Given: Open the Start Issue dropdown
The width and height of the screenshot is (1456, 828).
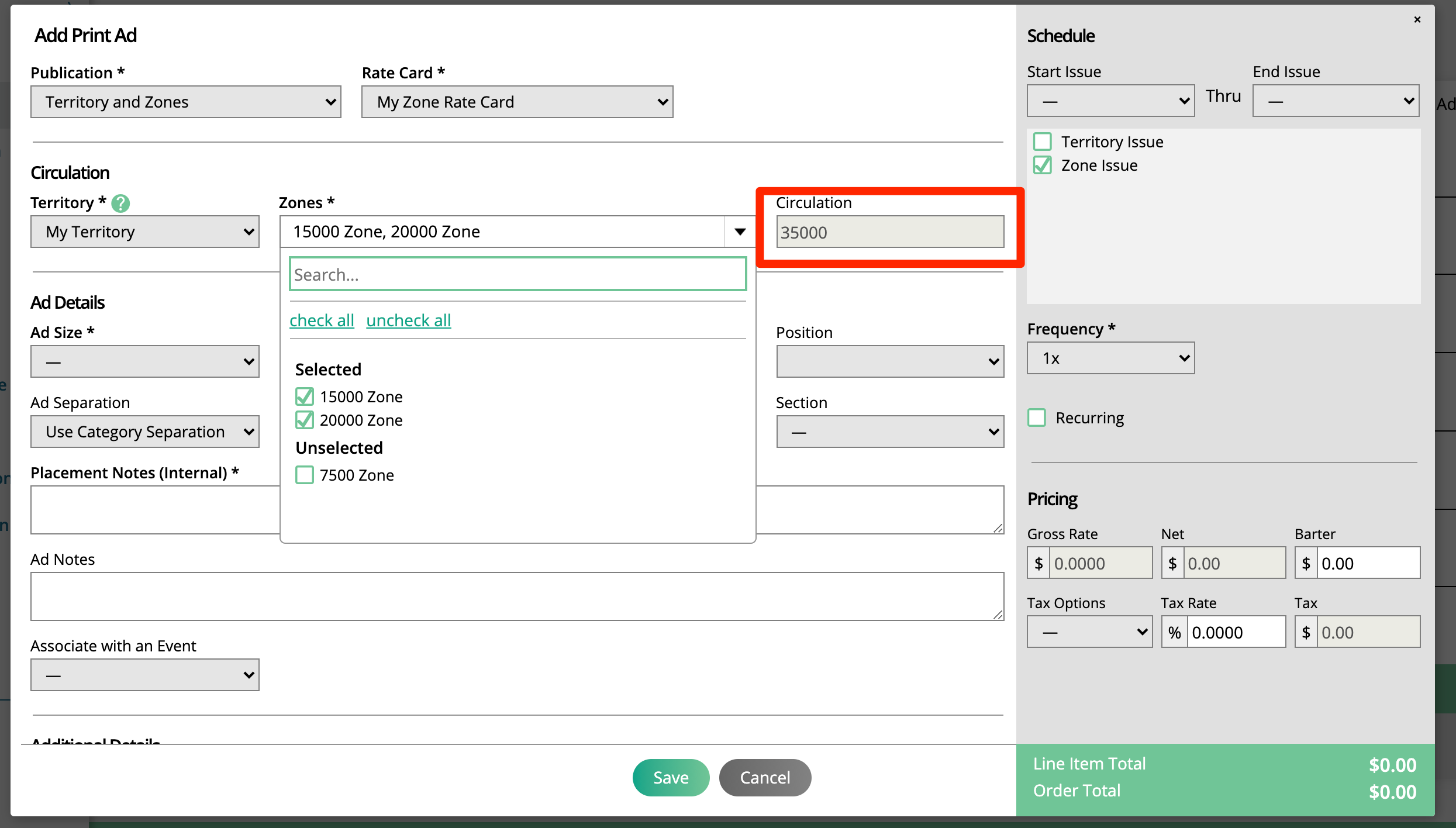Looking at the screenshot, I should click(1110, 101).
